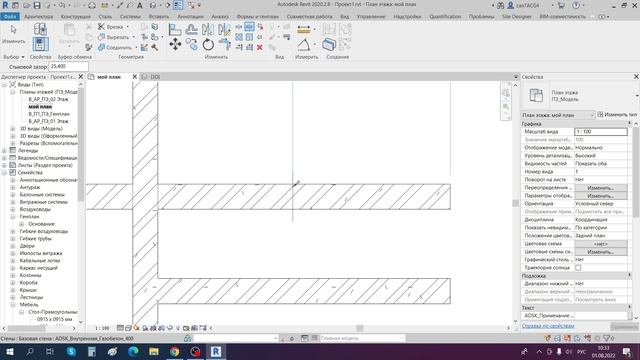Open the File Explorer taskbar icon
Viewport: 640px width, 360px height.
[154, 351]
